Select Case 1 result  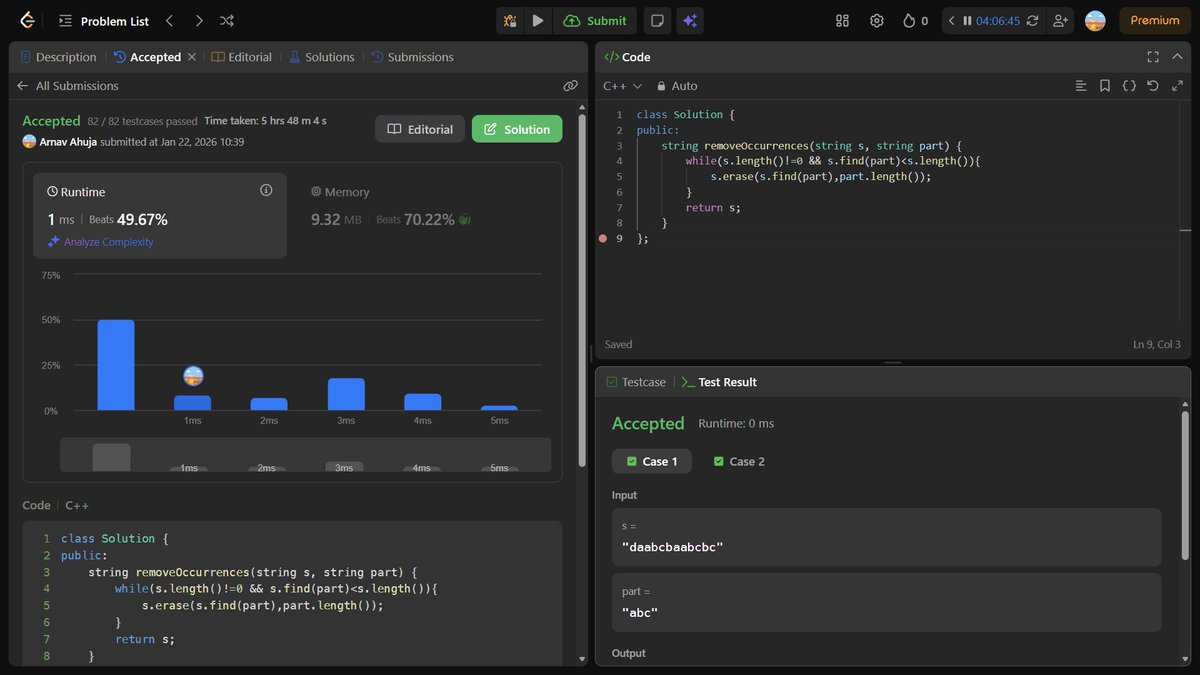pos(652,461)
